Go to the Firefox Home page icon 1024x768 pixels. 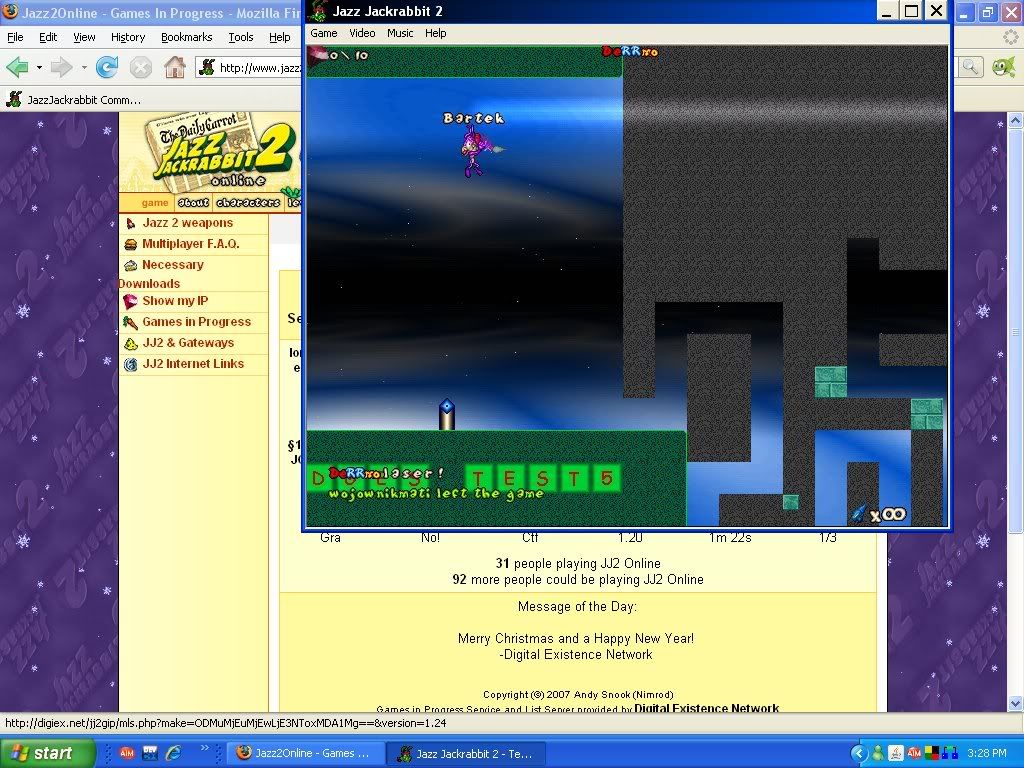(x=174, y=67)
